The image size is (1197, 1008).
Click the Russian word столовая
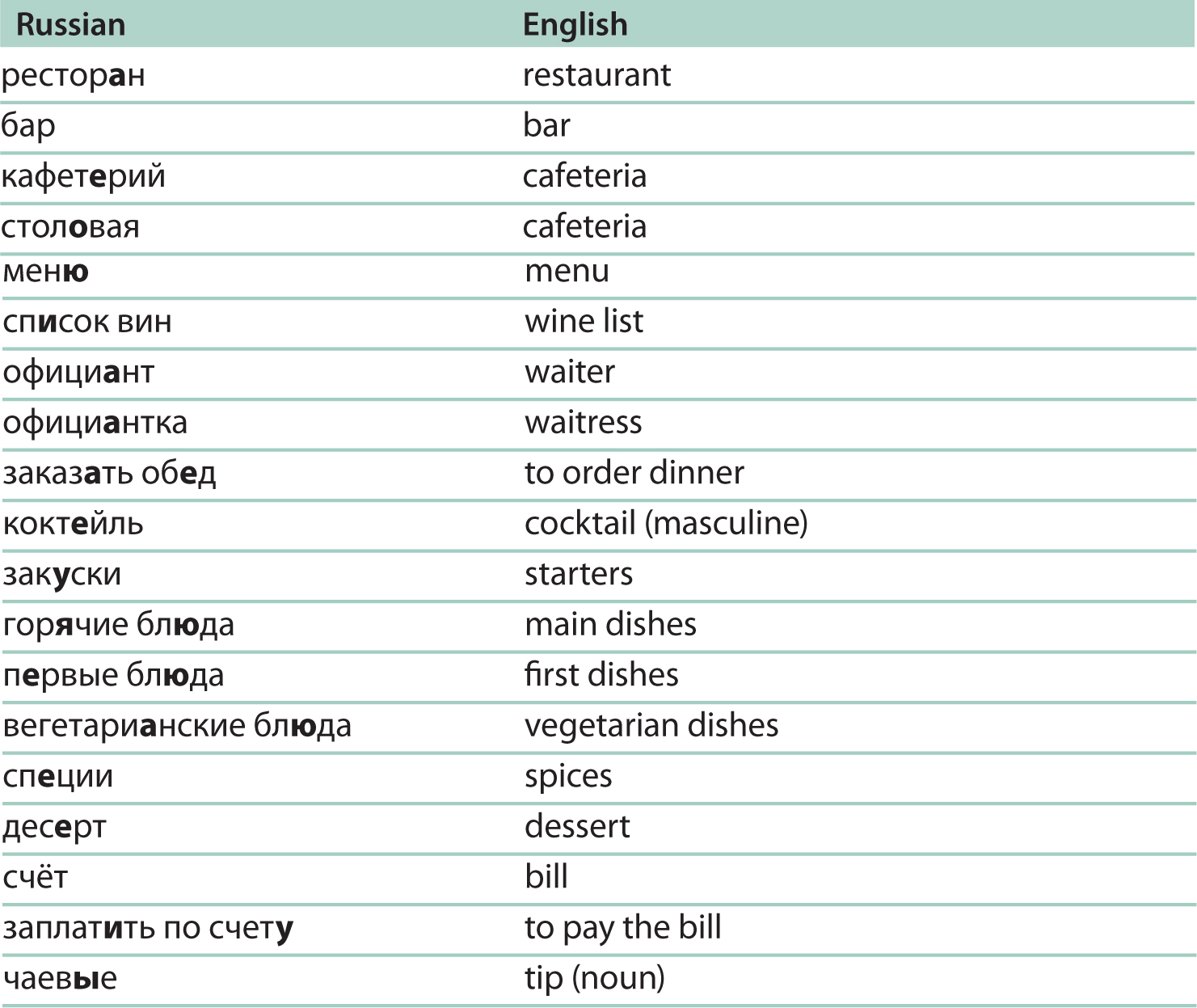point(70,227)
